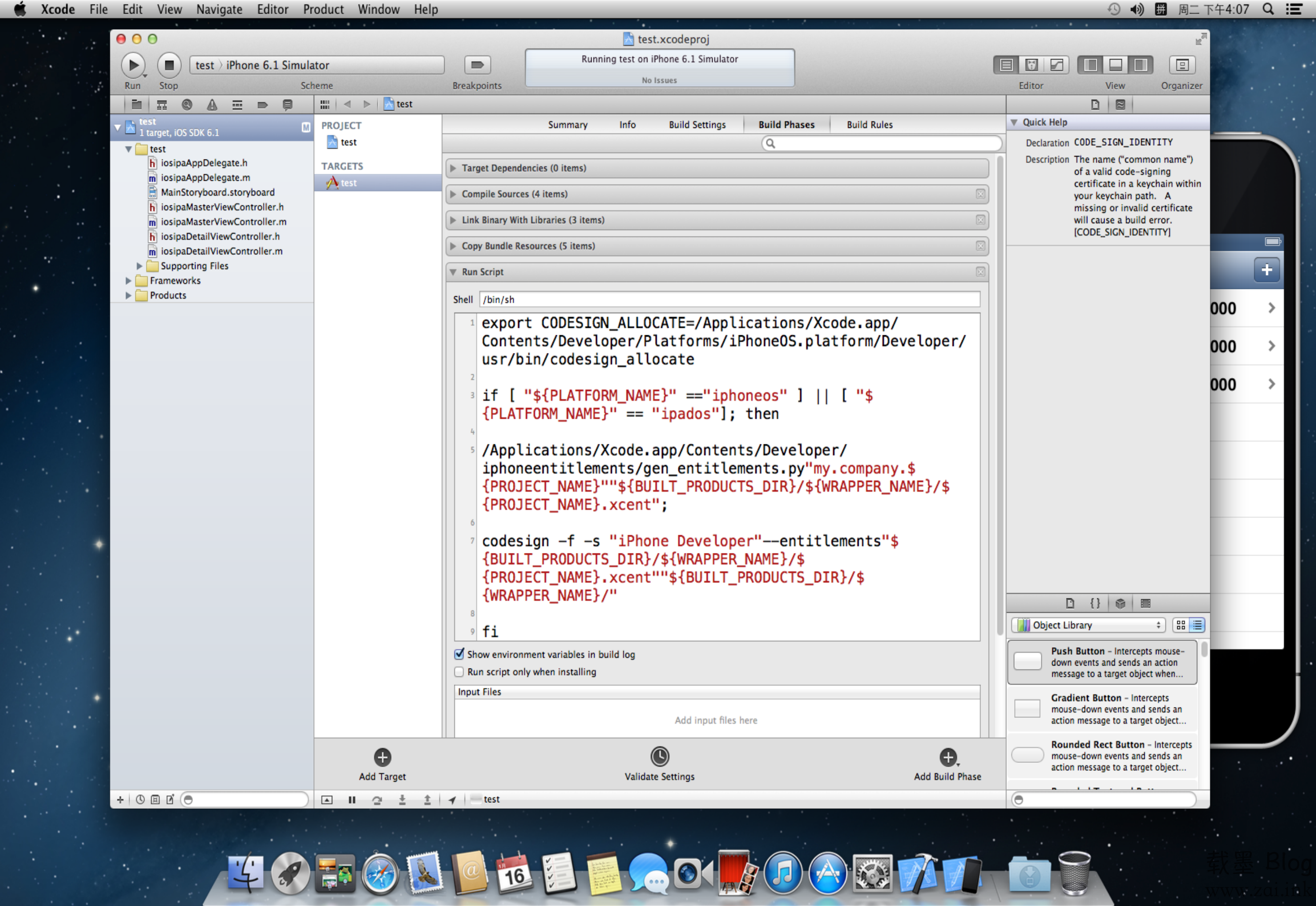Toggle Show environment variables in build log
This screenshot has height=906, width=1316.
(460, 654)
